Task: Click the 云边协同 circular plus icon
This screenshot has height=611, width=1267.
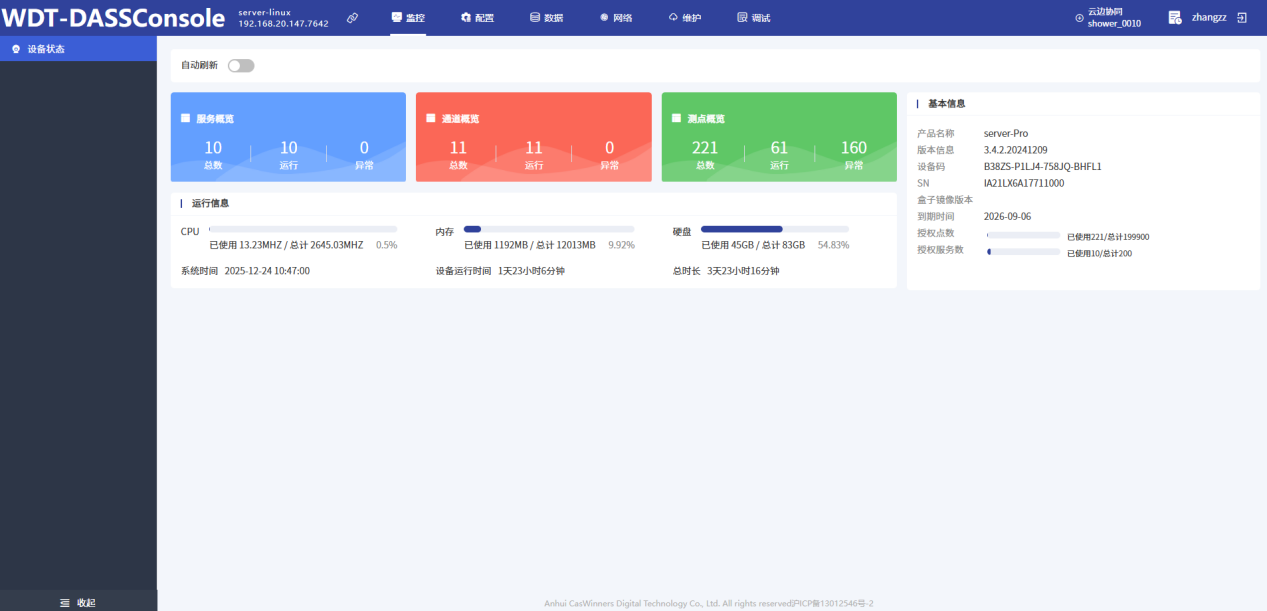Action: (1079, 18)
